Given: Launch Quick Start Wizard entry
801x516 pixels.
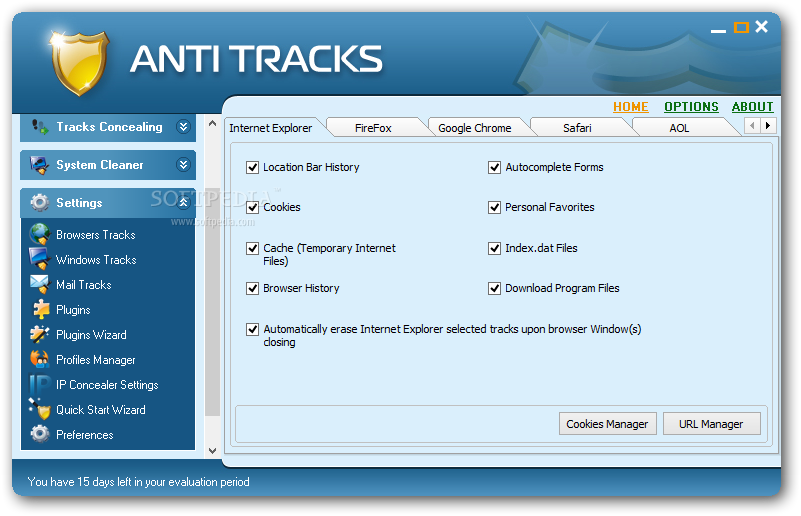Looking at the screenshot, I should (x=101, y=410).
